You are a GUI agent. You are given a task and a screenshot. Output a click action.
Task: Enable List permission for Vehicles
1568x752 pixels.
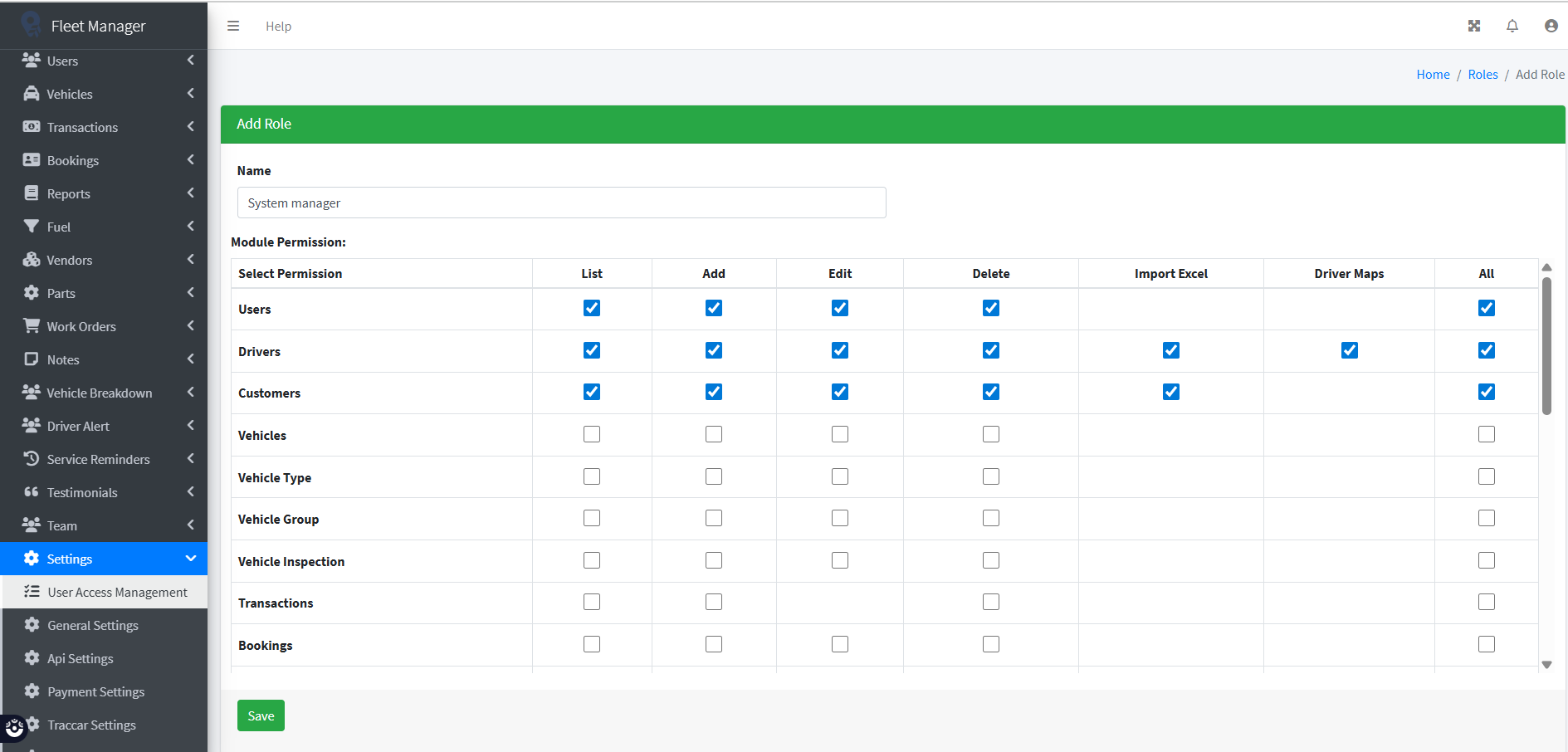point(591,434)
